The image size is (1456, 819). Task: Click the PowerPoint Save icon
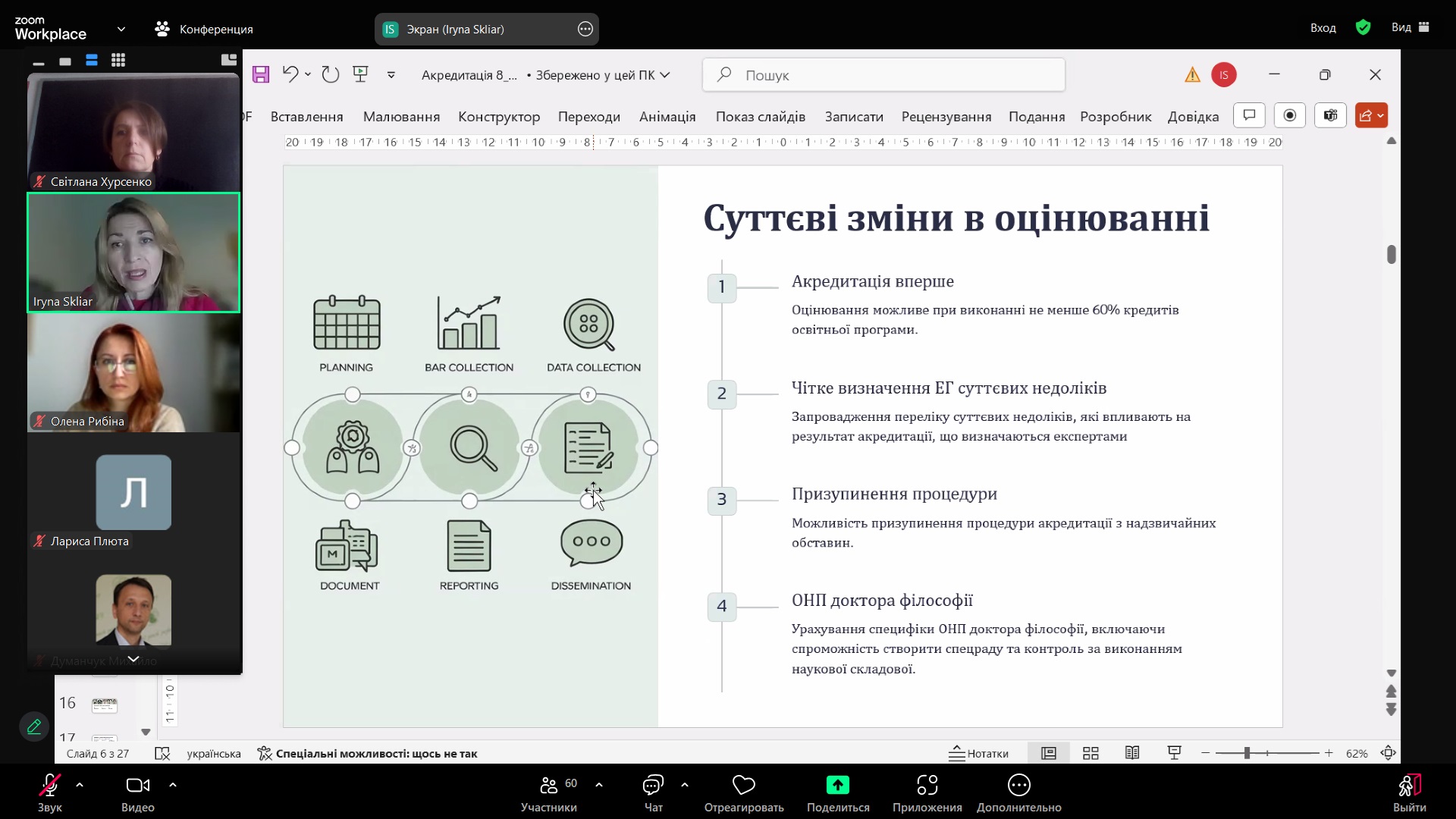pos(261,74)
